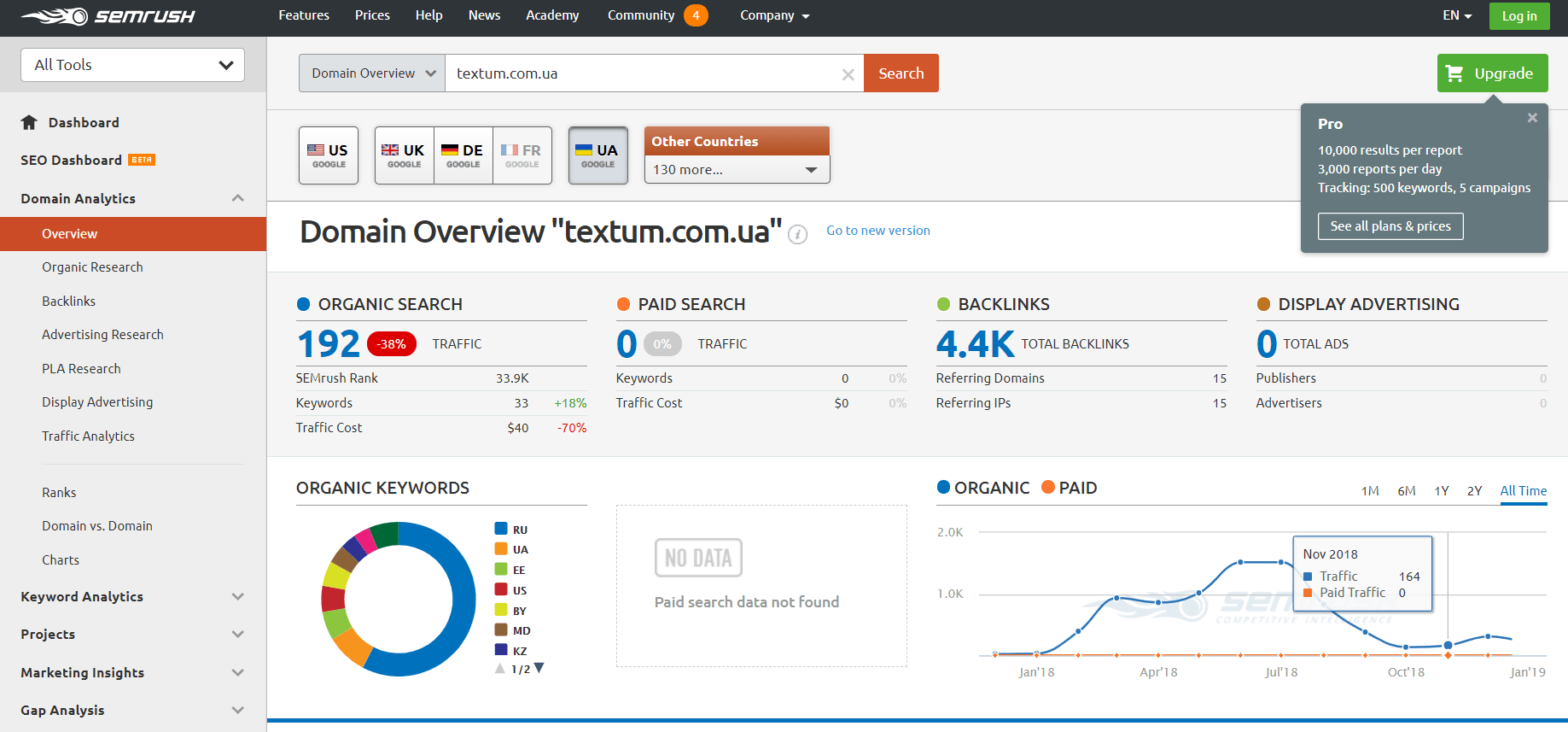The width and height of the screenshot is (1568, 732).
Task: Select the DE Google database
Action: click(x=463, y=155)
